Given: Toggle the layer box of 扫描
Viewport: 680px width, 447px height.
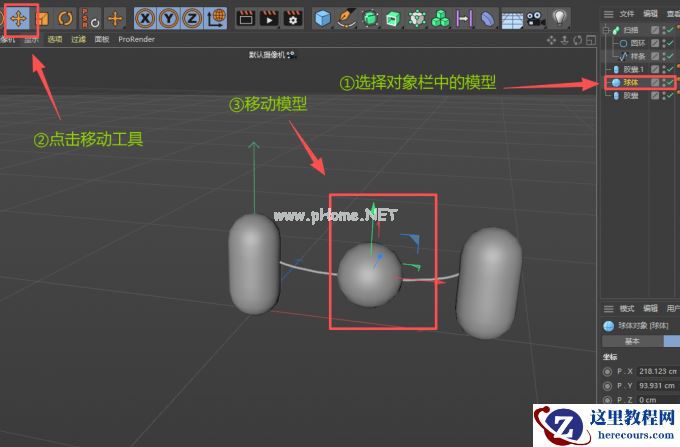Looking at the screenshot, I should (x=655, y=30).
